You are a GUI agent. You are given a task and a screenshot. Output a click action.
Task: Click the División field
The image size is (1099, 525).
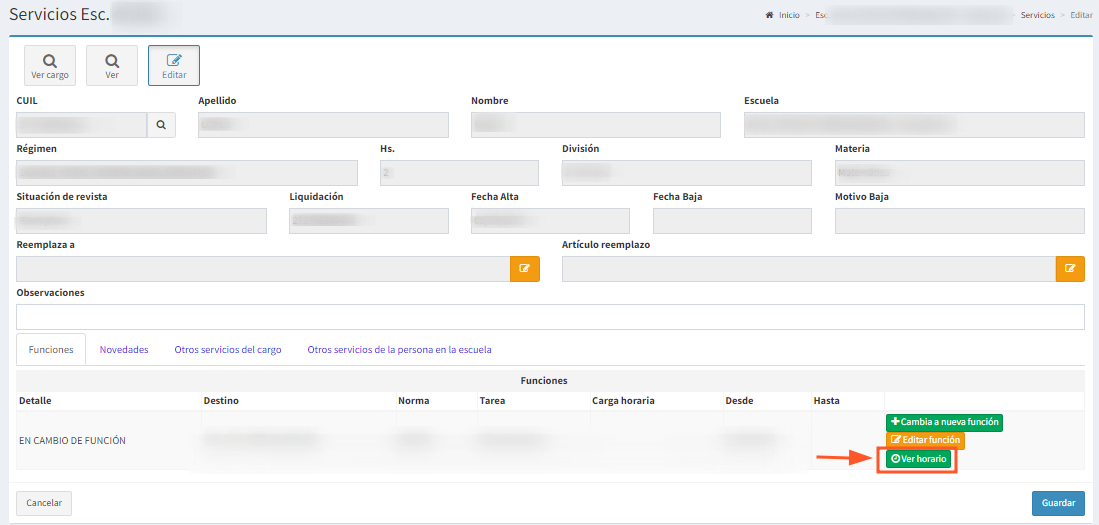687,173
